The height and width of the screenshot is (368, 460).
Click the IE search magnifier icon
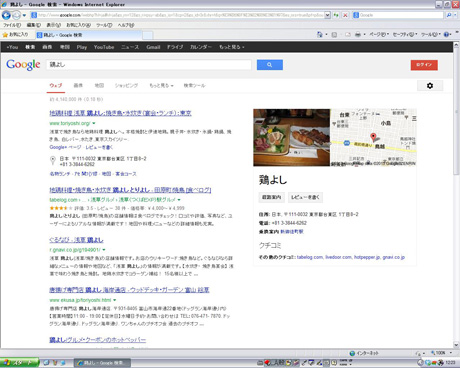[449, 15]
